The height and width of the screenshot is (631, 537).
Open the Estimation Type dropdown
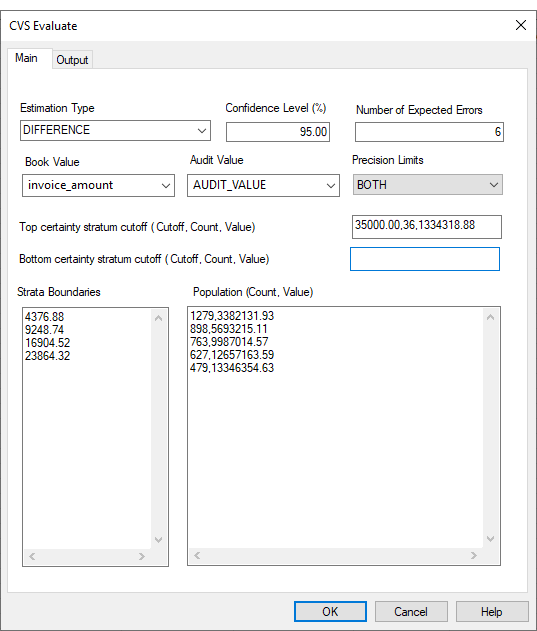[115, 130]
